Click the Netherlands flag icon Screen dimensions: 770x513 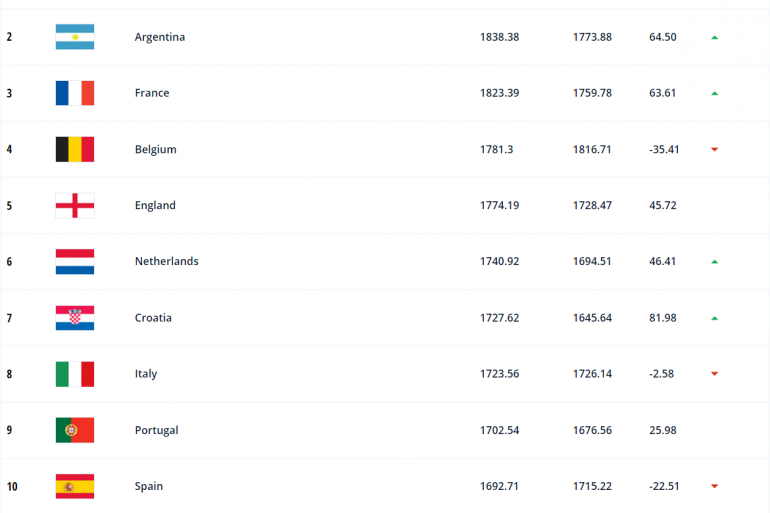(74, 261)
